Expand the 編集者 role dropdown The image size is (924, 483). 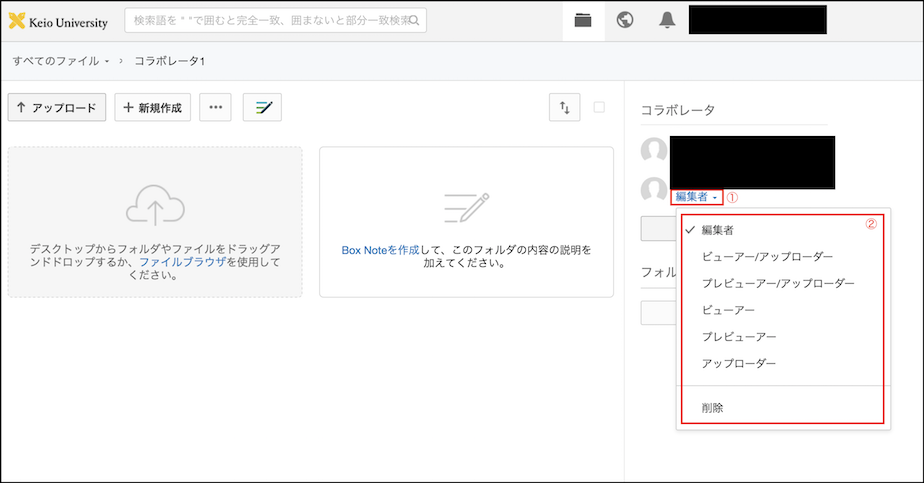696,197
